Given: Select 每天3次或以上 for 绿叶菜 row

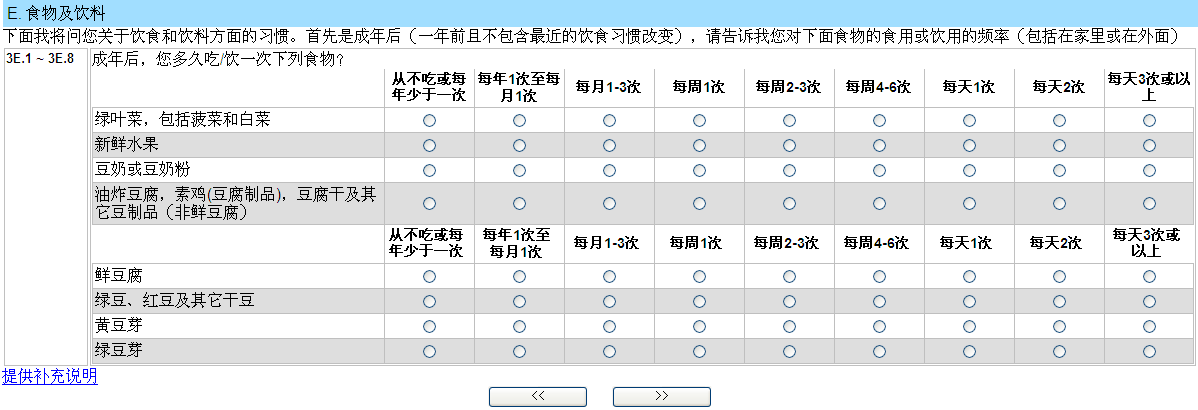Looking at the screenshot, I should pos(1149,120).
